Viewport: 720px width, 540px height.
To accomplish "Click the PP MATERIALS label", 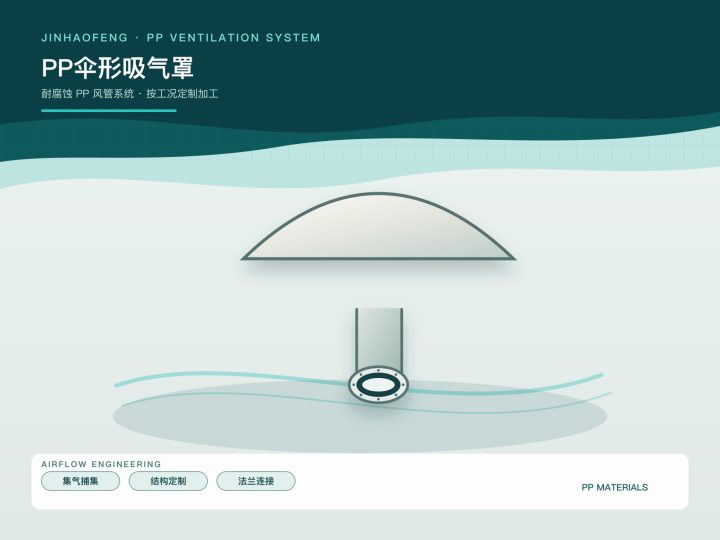I will point(614,487).
